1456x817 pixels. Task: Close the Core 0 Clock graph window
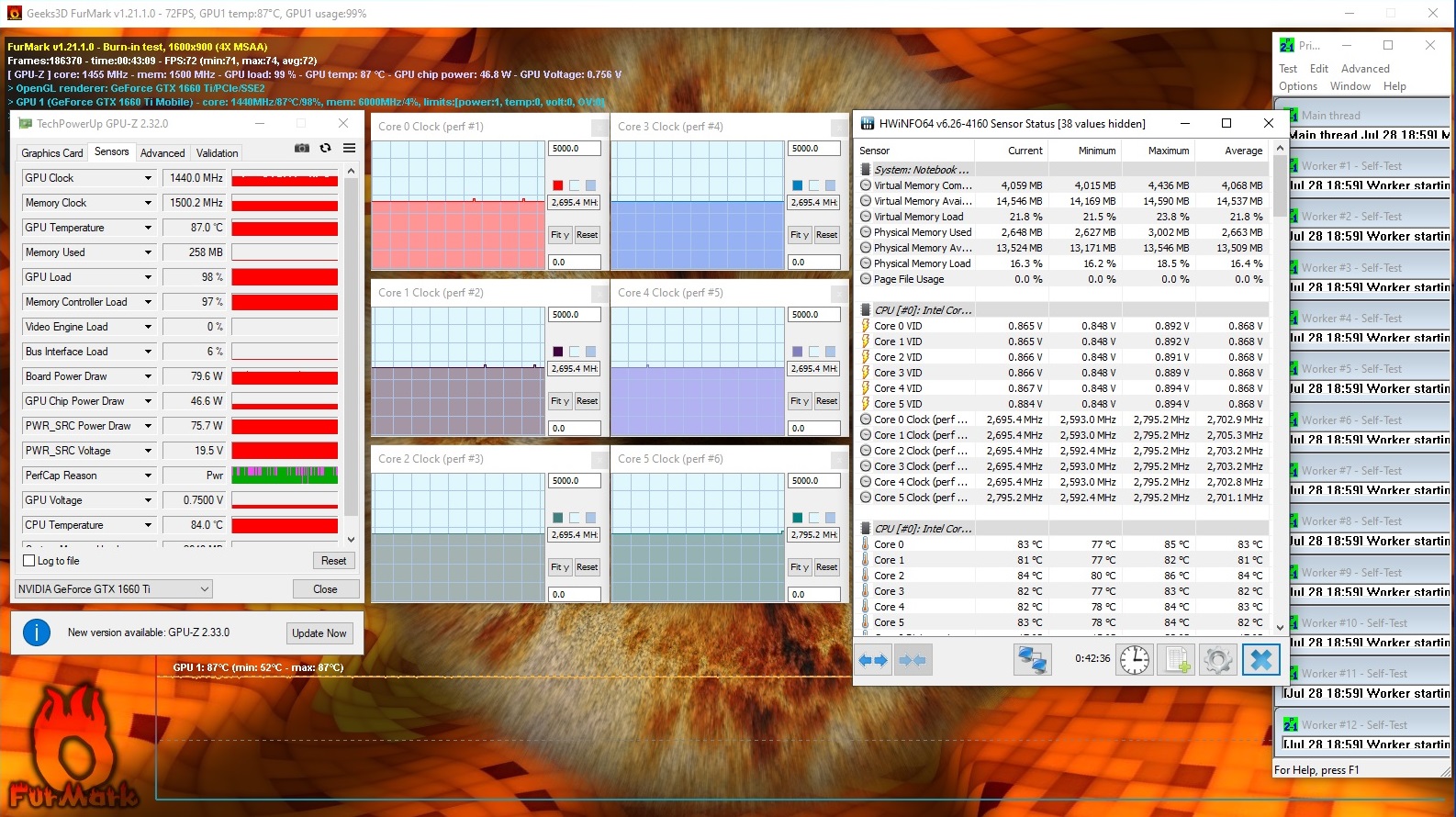click(599, 127)
